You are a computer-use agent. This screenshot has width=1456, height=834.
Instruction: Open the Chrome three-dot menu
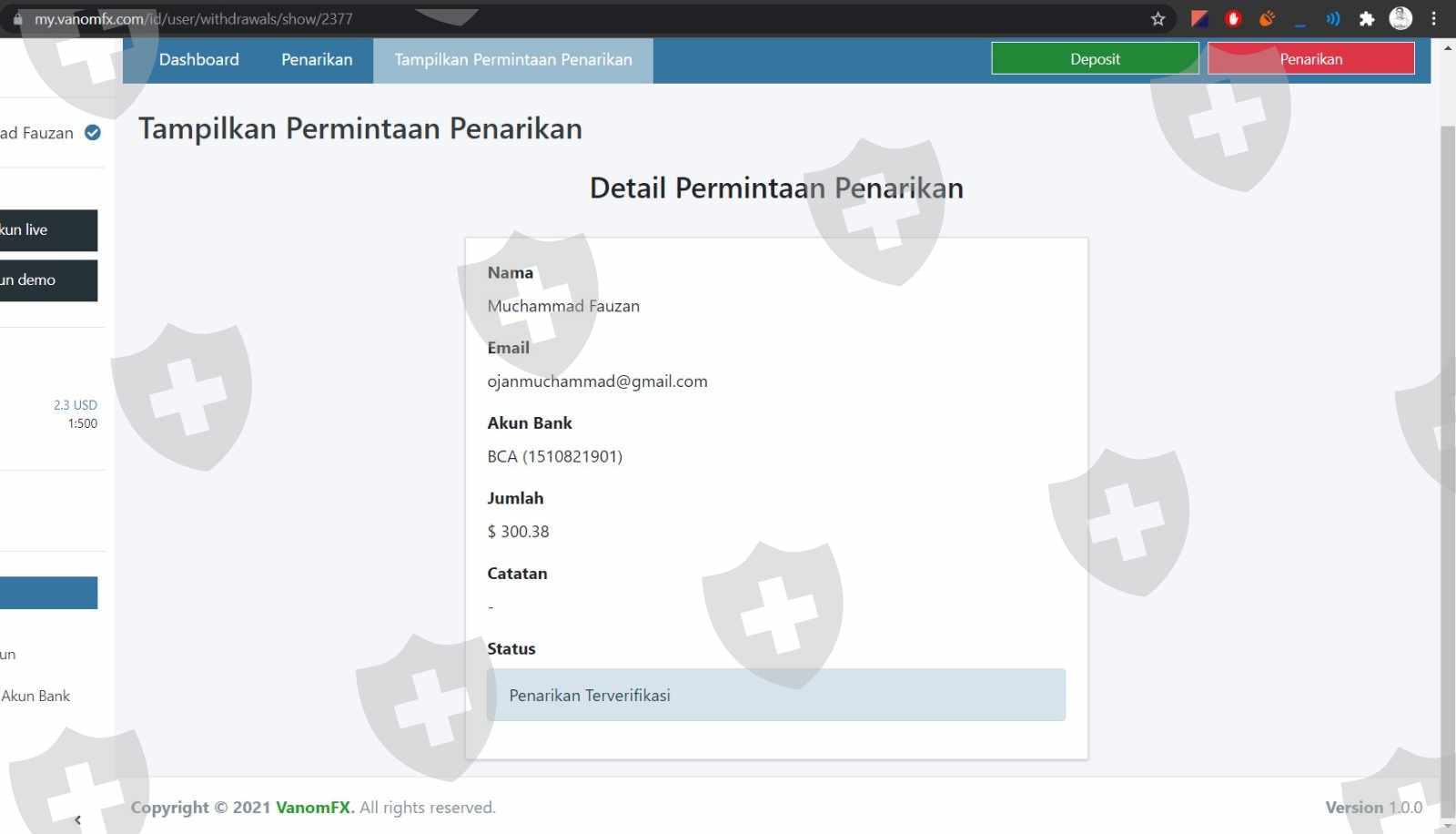click(1434, 18)
